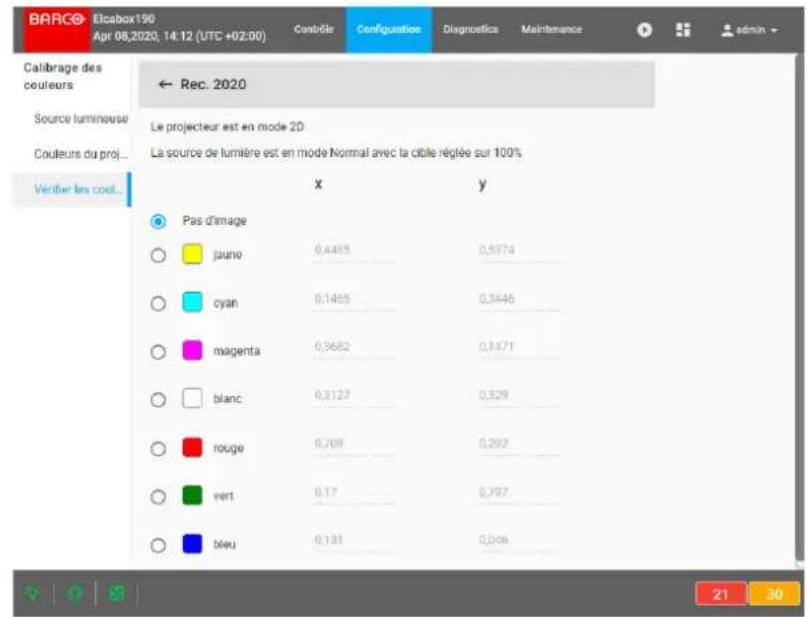Viewport: 807px width, 617px height.
Task: Select the cyan radio button
Action: click(x=158, y=304)
